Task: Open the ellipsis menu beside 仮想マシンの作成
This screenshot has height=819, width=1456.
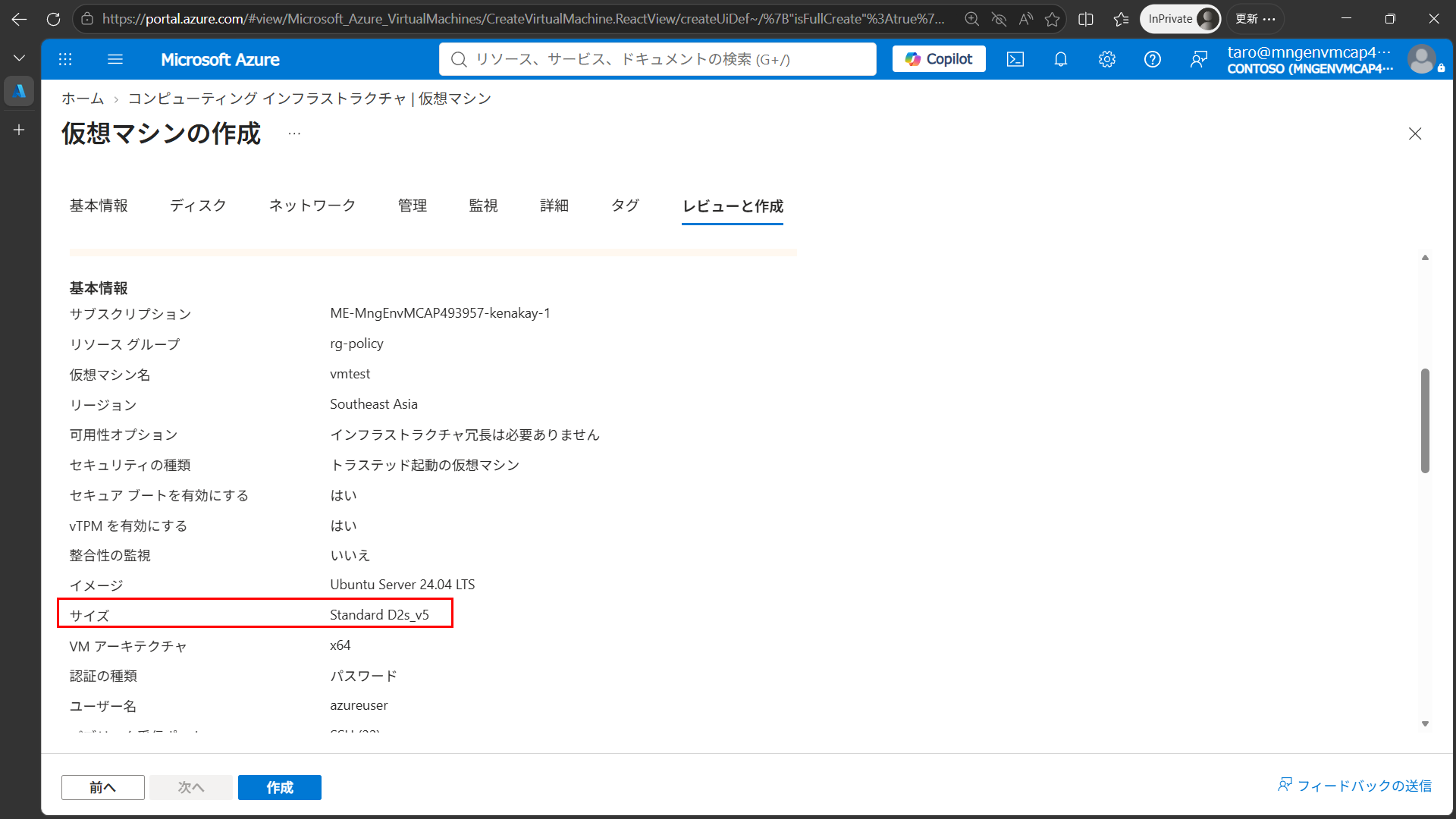Action: coord(294,133)
